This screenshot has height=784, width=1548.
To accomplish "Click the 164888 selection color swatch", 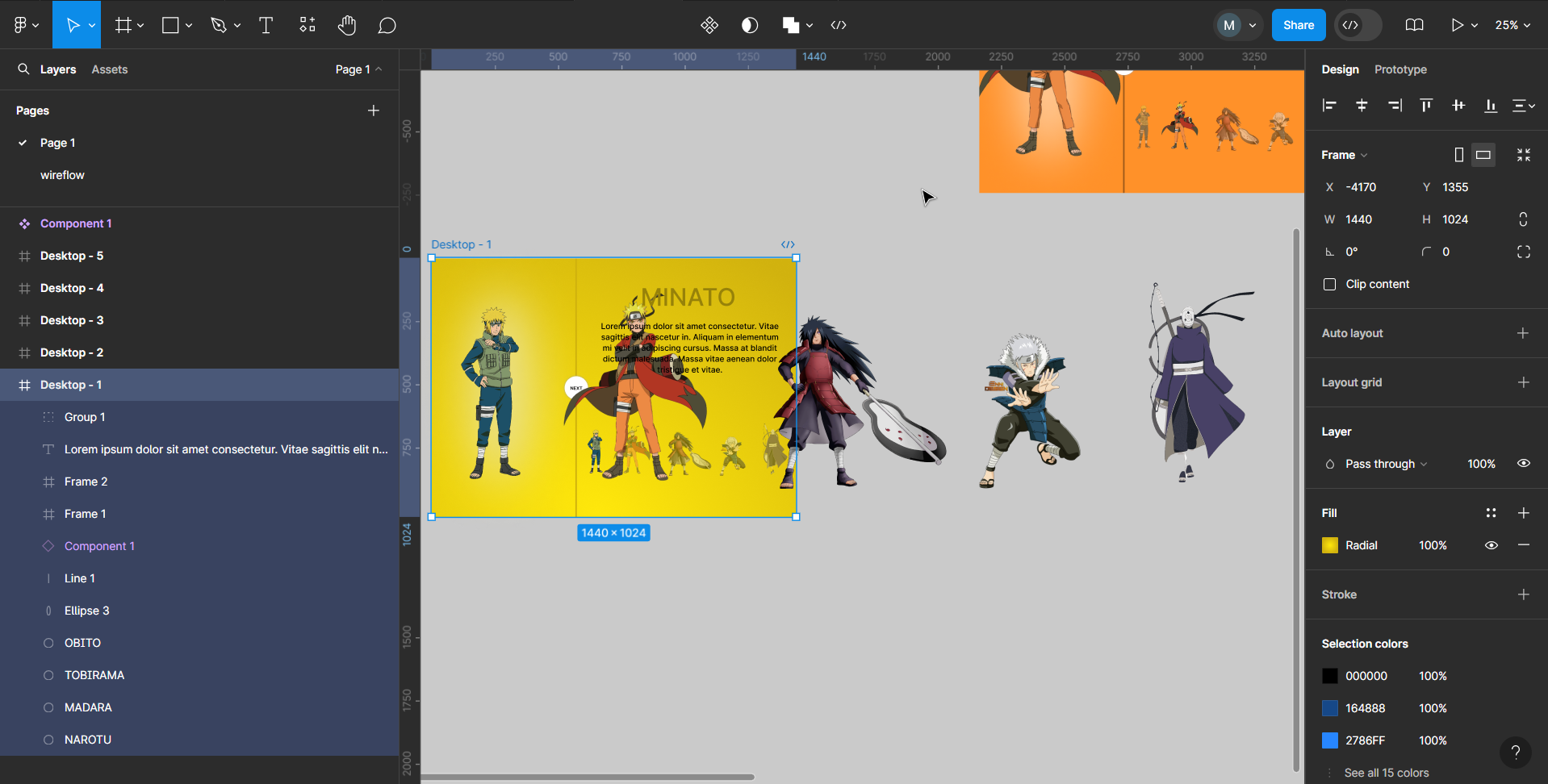I will tap(1329, 708).
